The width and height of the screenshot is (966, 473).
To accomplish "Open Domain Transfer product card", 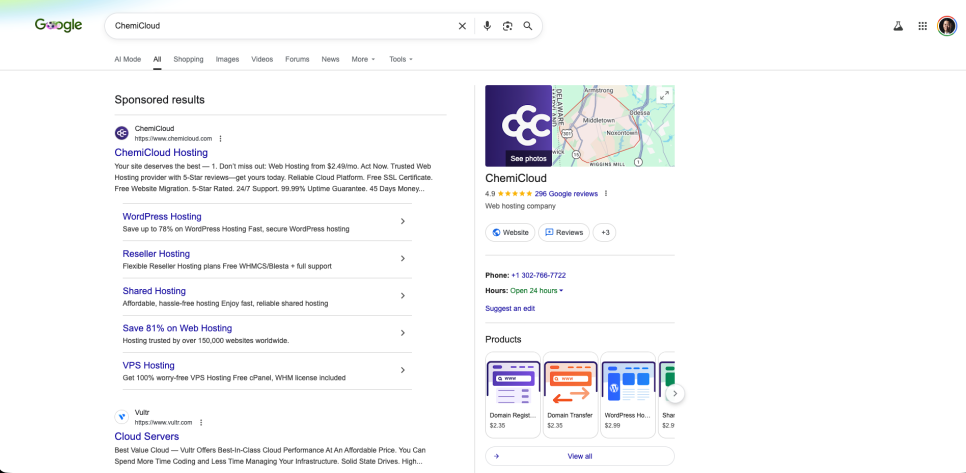I will point(570,395).
